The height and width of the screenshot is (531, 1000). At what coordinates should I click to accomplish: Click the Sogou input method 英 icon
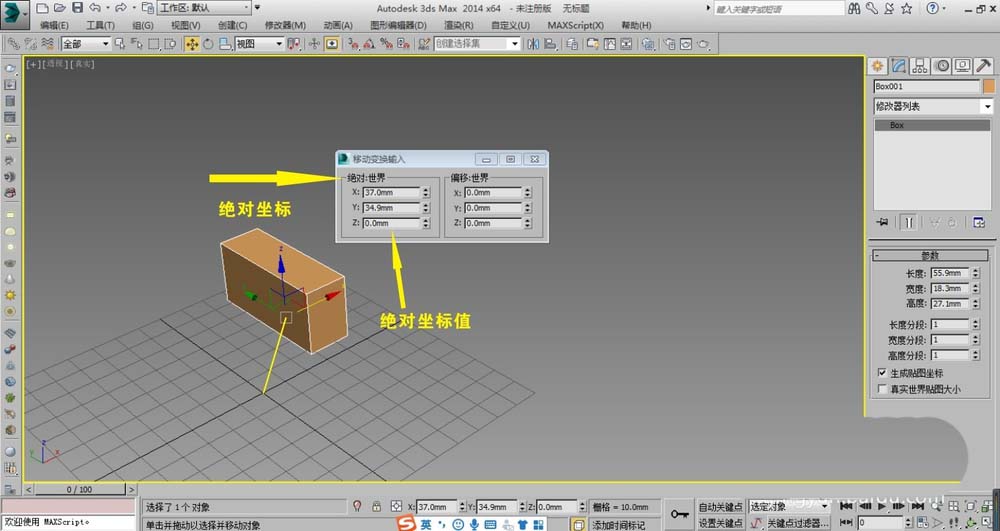425,524
